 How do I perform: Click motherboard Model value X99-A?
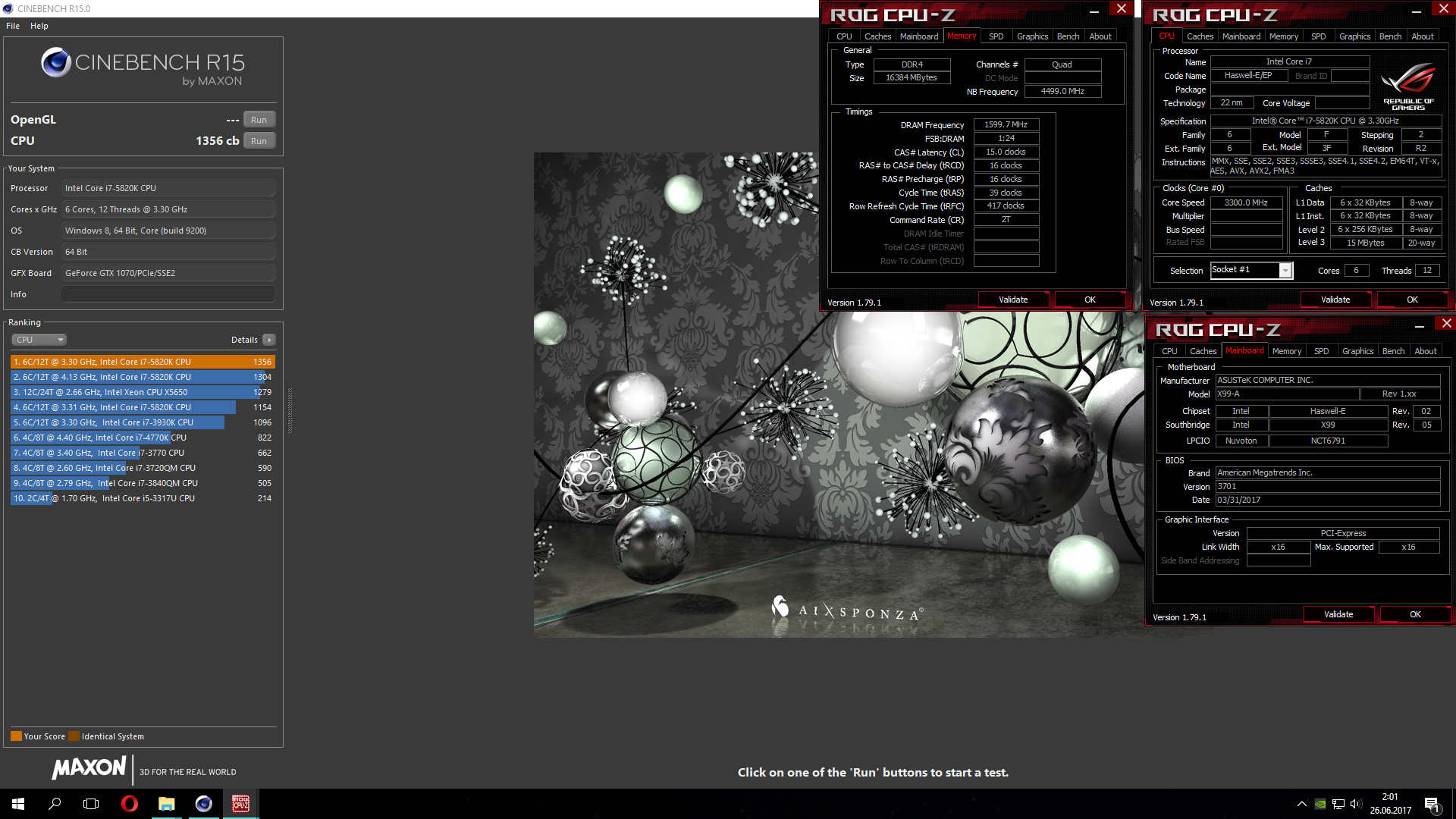[x=1287, y=394]
